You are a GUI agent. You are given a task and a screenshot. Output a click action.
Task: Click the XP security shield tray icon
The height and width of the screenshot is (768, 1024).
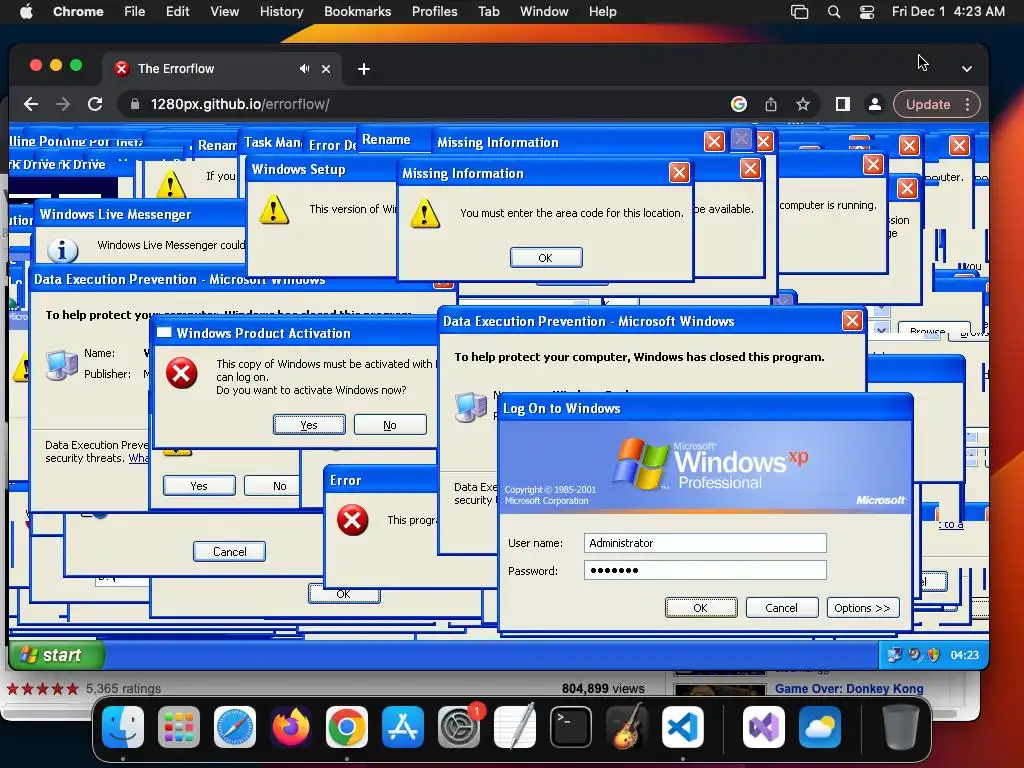(x=934, y=654)
